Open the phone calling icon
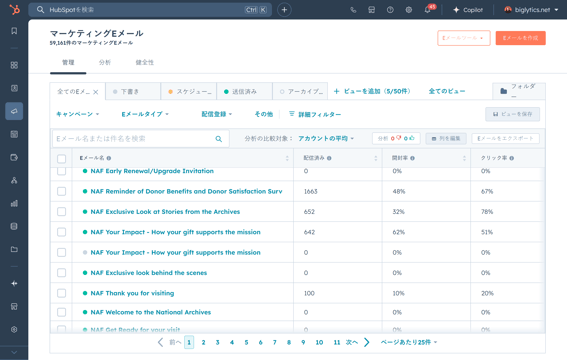 click(353, 10)
